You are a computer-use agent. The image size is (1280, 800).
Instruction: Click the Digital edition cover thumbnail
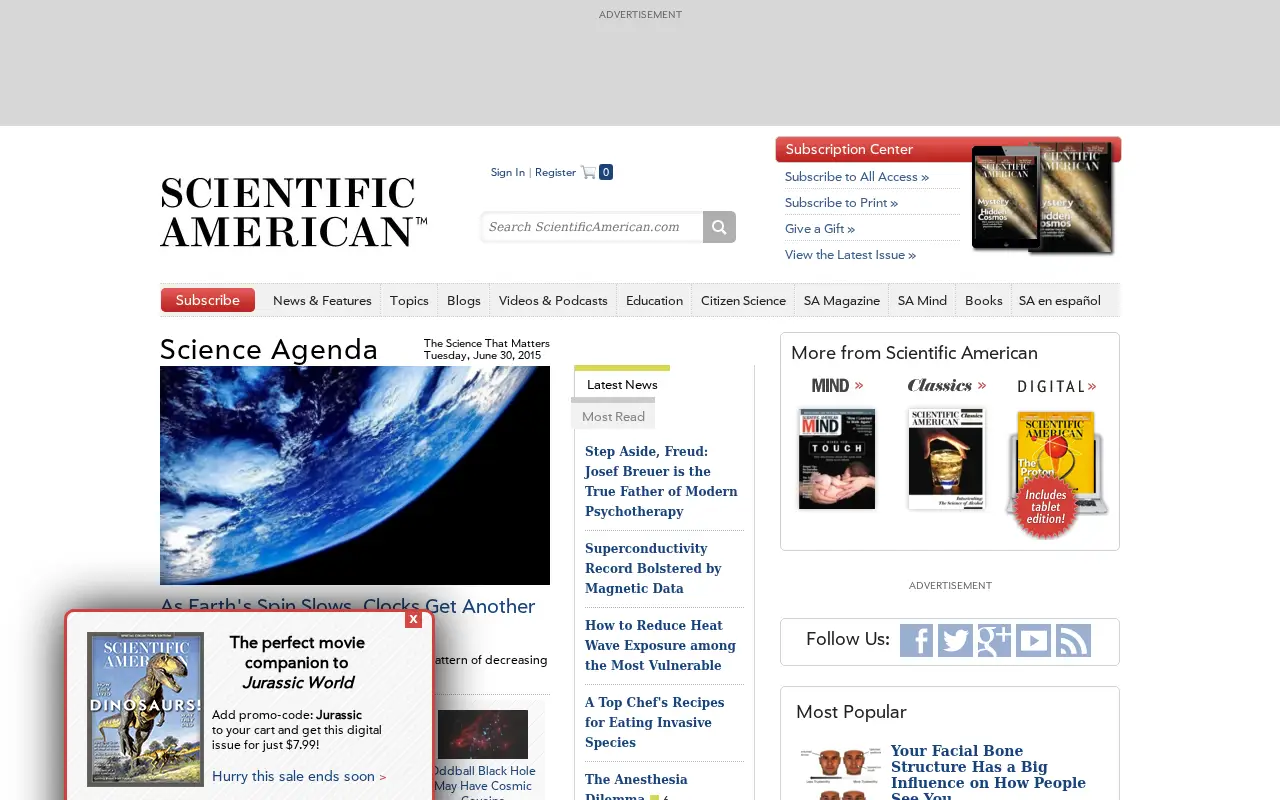(1057, 474)
